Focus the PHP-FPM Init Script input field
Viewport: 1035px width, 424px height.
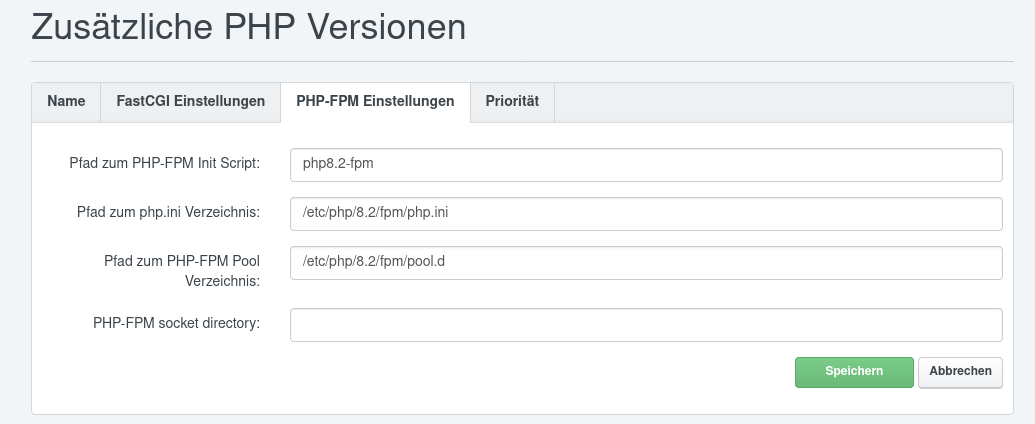646,165
